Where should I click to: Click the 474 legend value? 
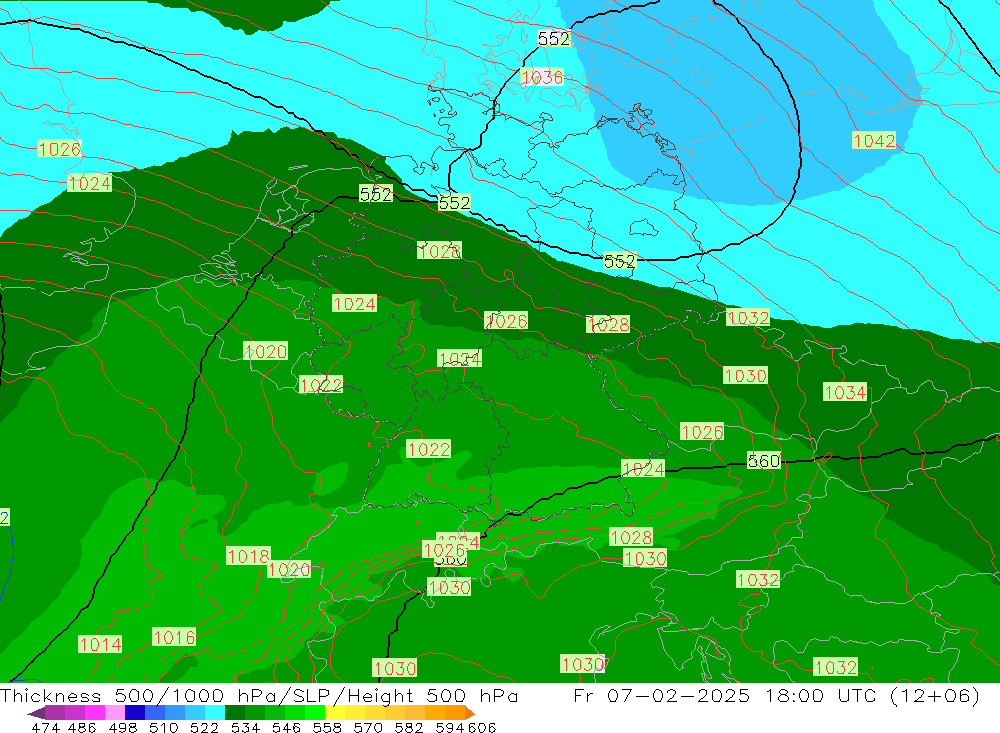(45, 727)
